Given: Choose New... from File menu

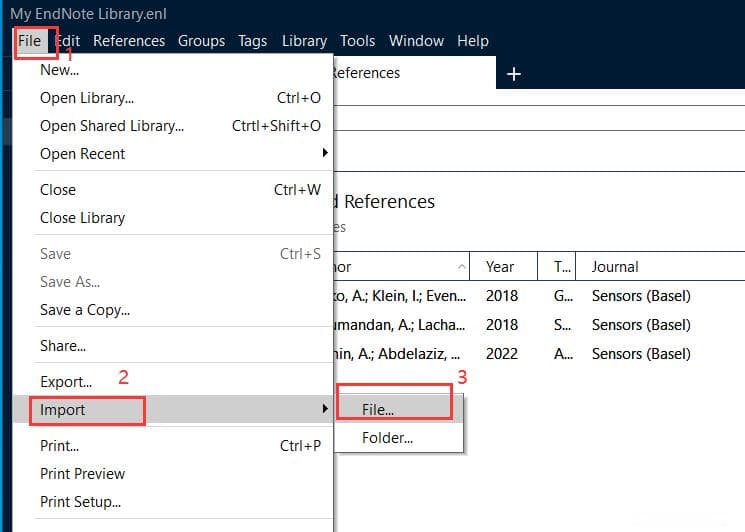Looking at the screenshot, I should click(x=173, y=70).
